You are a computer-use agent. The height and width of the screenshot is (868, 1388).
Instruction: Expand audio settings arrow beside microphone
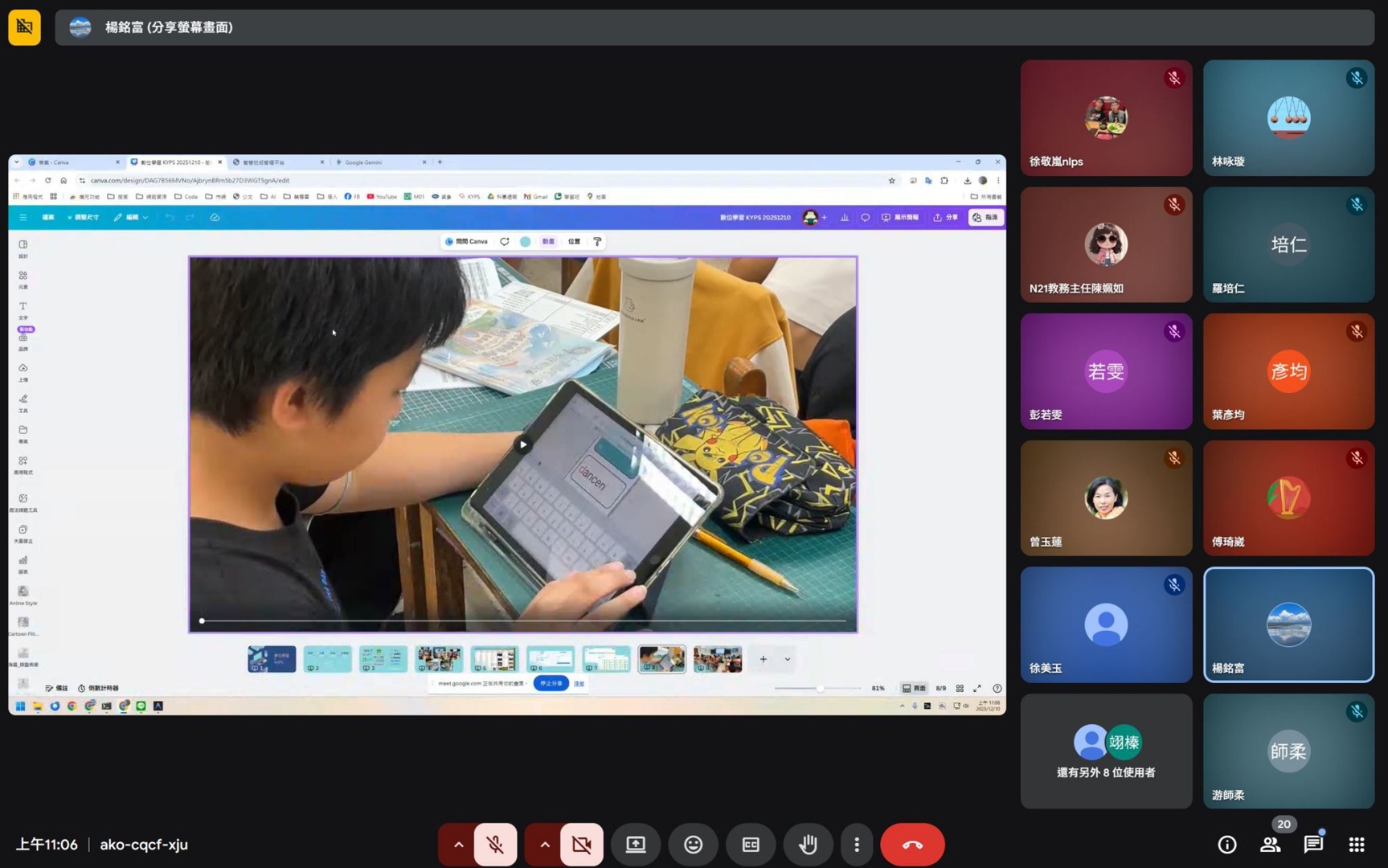(x=458, y=844)
